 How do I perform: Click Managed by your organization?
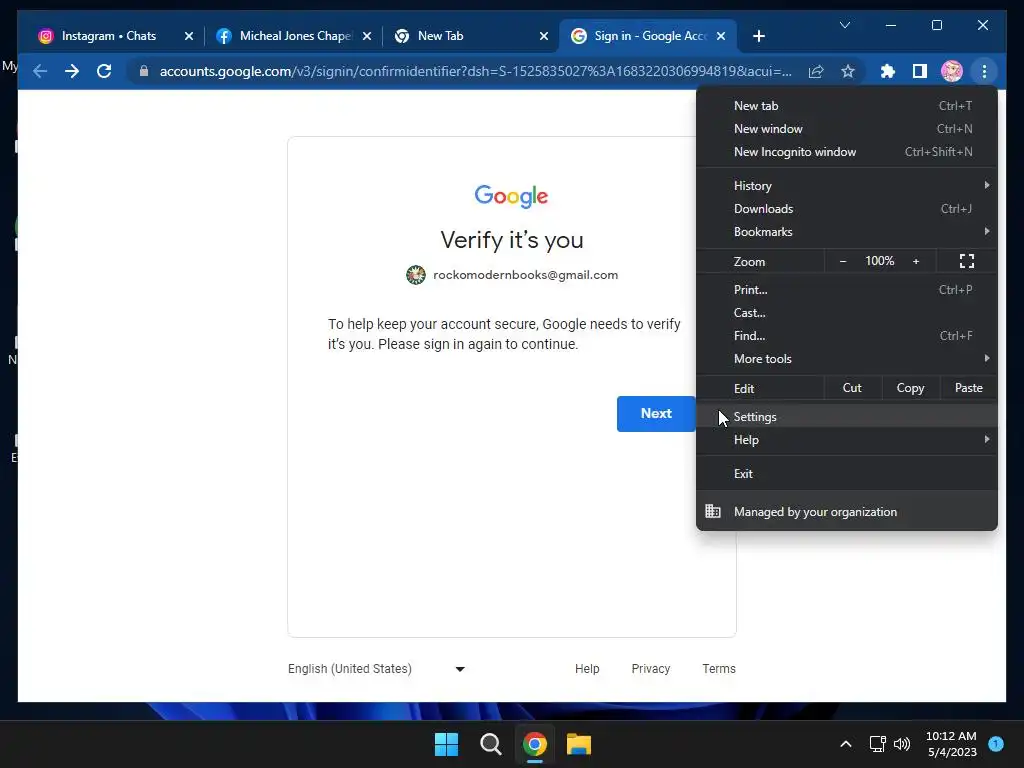coord(846,512)
